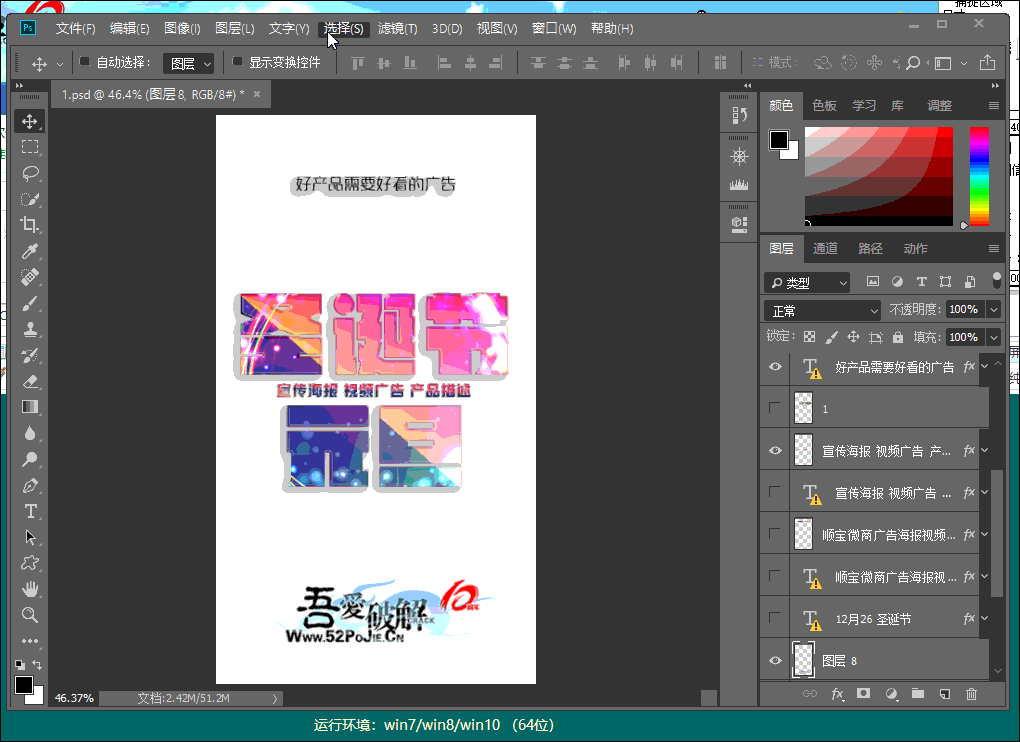Open the 正常 blend mode dropdown
The height and width of the screenshot is (742, 1020).
[x=822, y=311]
